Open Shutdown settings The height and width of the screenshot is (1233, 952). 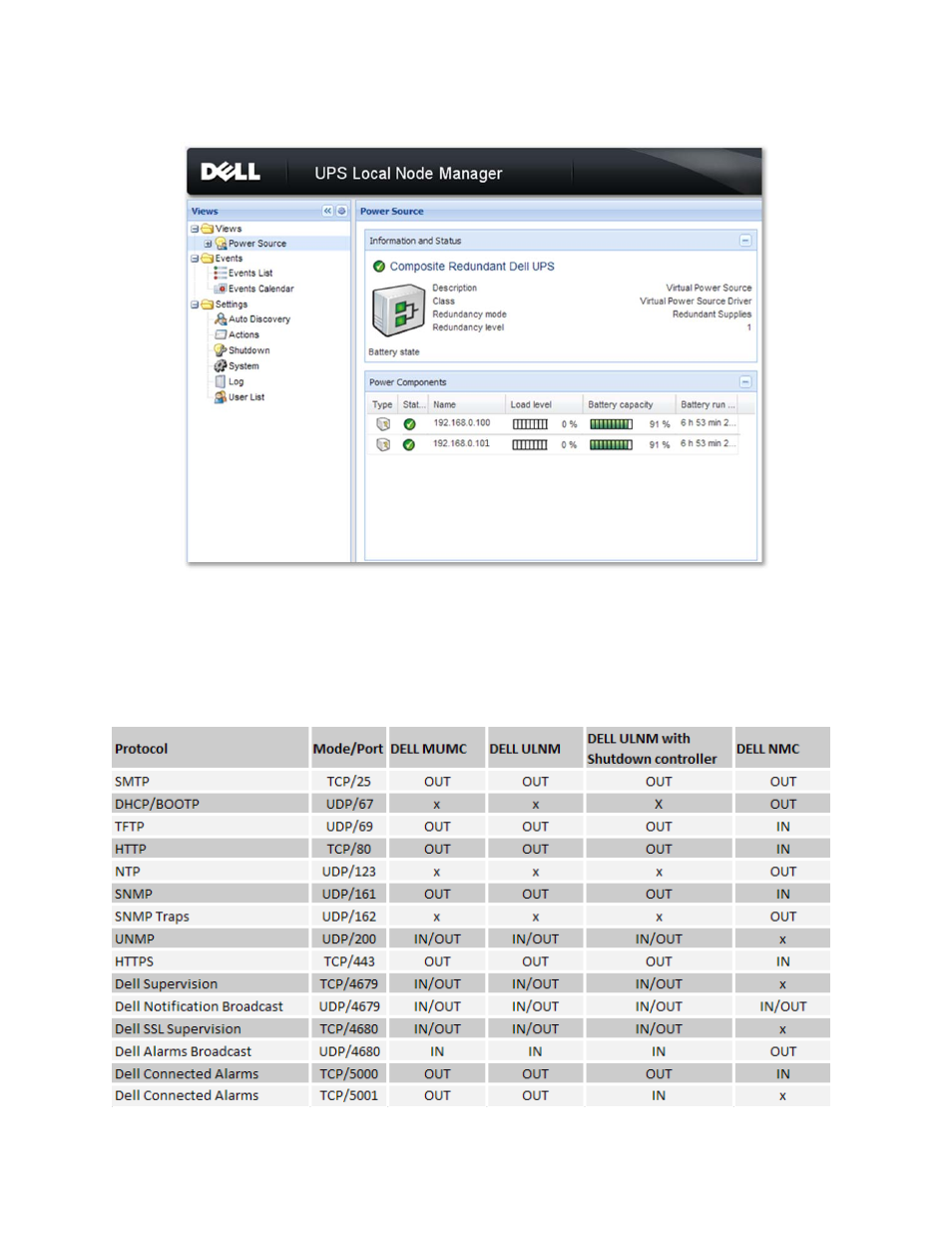click(249, 350)
